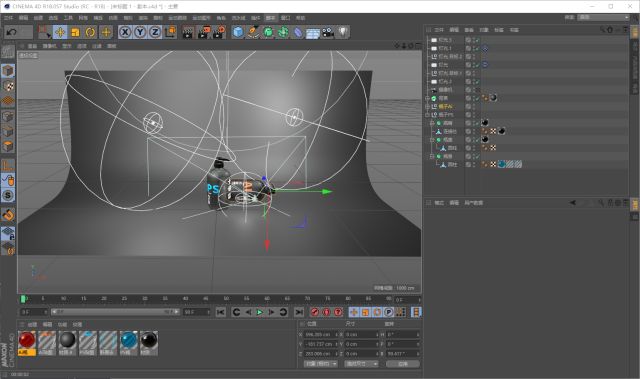Viewport: 640px width, 379px height.
Task: Open the size mode dropdown in coordinates panel
Action: 361,363
